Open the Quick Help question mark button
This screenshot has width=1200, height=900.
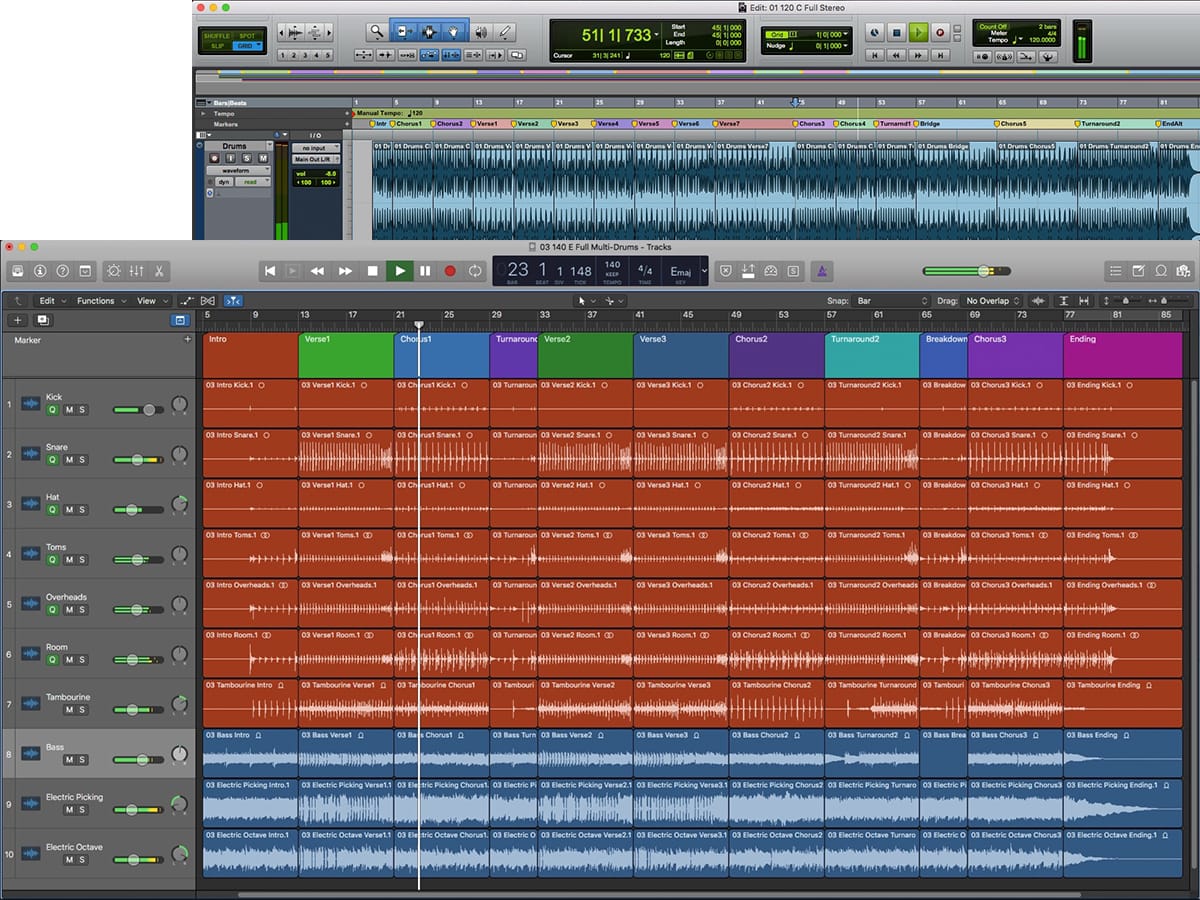click(x=62, y=271)
